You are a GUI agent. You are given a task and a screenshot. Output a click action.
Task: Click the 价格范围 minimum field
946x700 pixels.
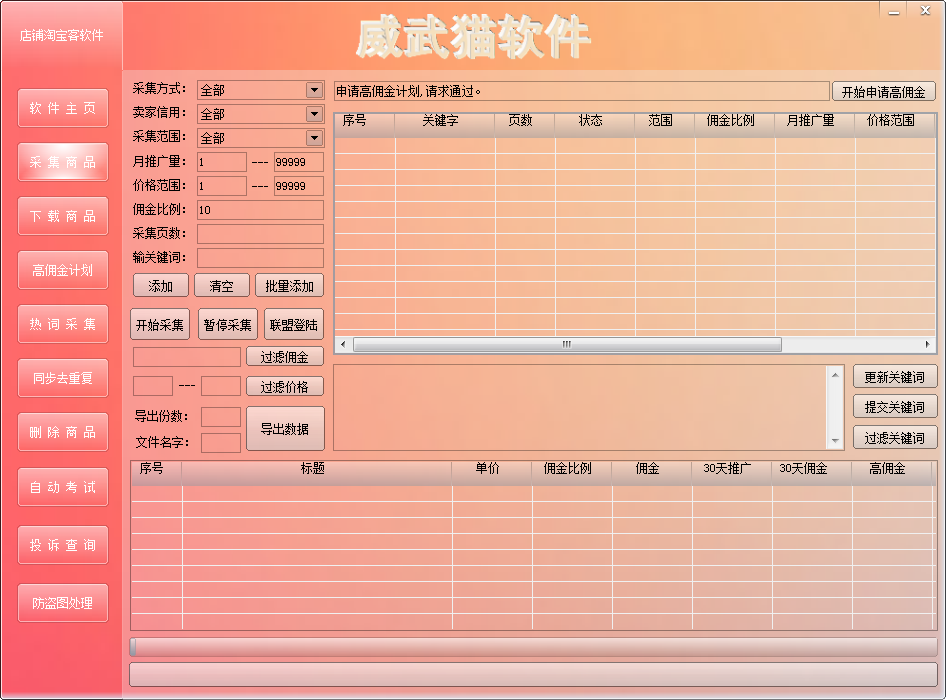point(221,186)
